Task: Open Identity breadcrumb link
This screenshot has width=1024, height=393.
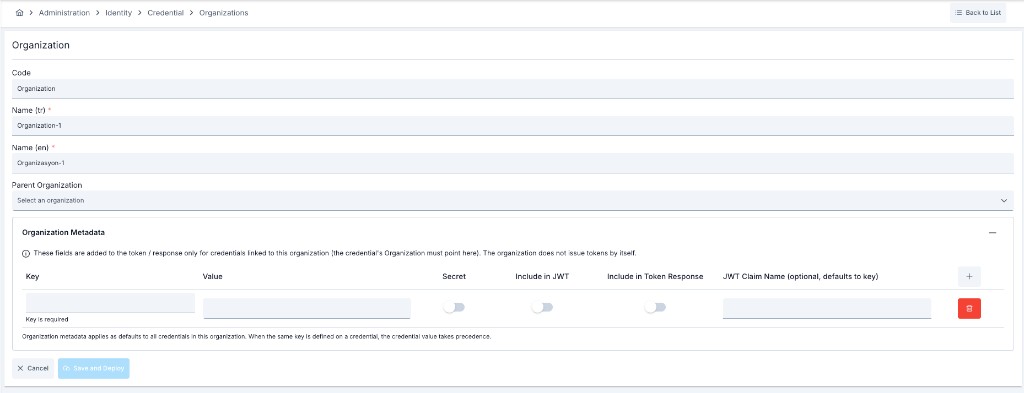Action: pyautogui.click(x=118, y=13)
